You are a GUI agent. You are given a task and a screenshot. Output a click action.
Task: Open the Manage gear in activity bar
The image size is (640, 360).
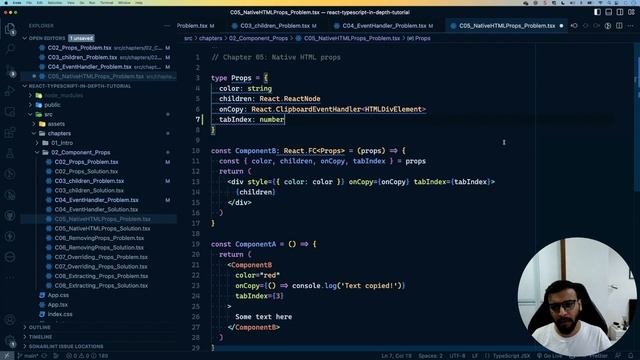(10, 340)
